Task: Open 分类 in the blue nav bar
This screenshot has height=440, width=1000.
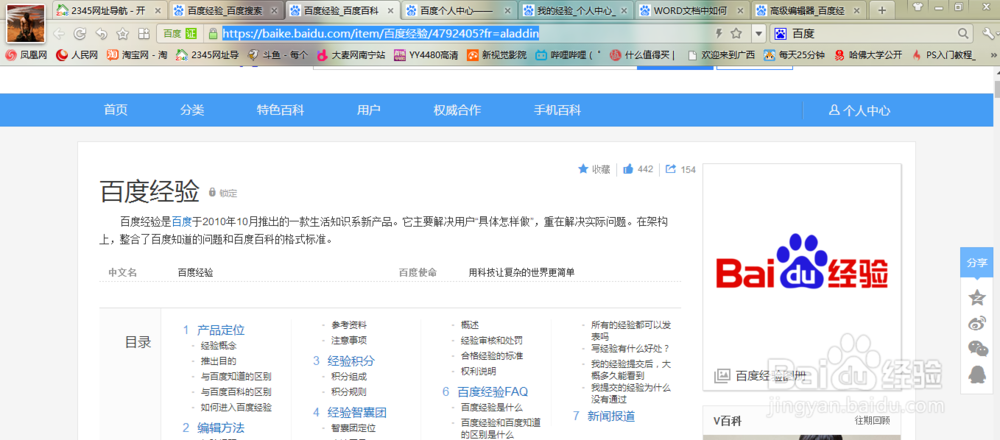Action: 192,110
